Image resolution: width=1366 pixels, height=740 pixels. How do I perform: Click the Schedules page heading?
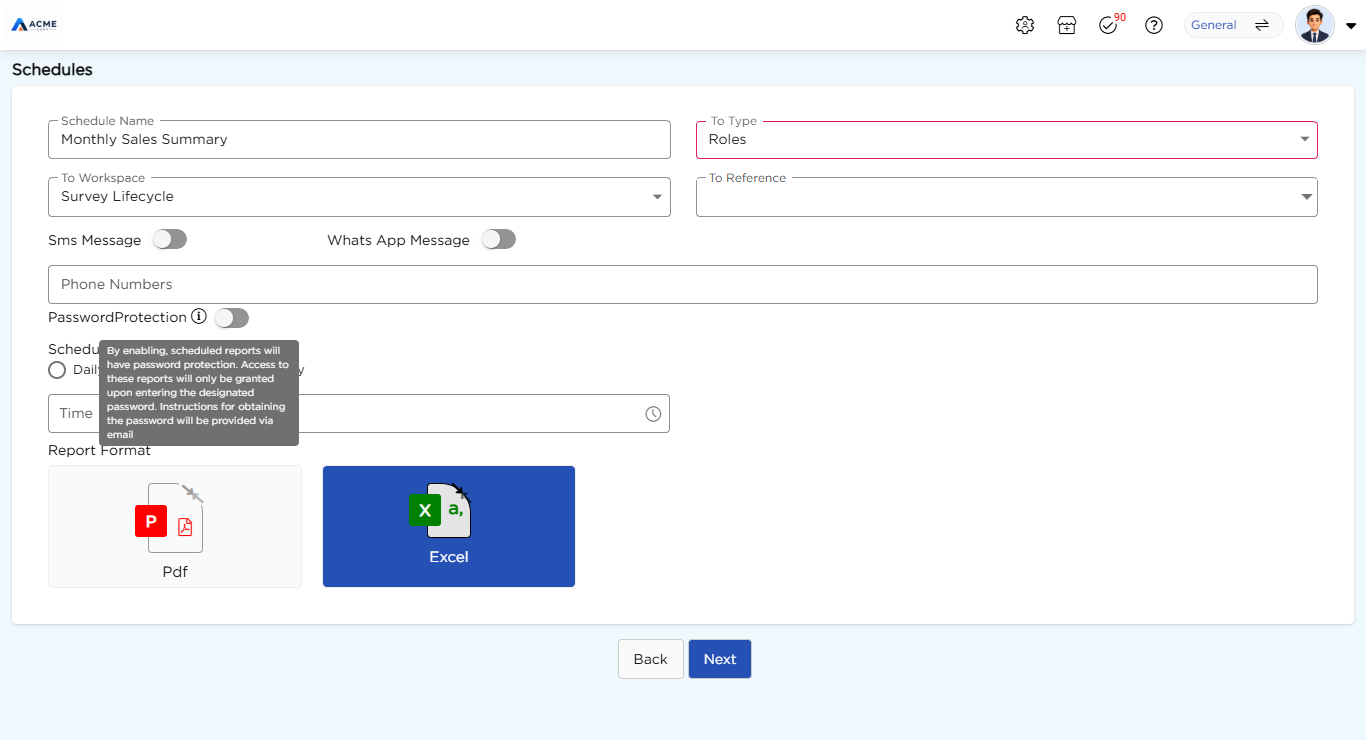click(x=52, y=70)
